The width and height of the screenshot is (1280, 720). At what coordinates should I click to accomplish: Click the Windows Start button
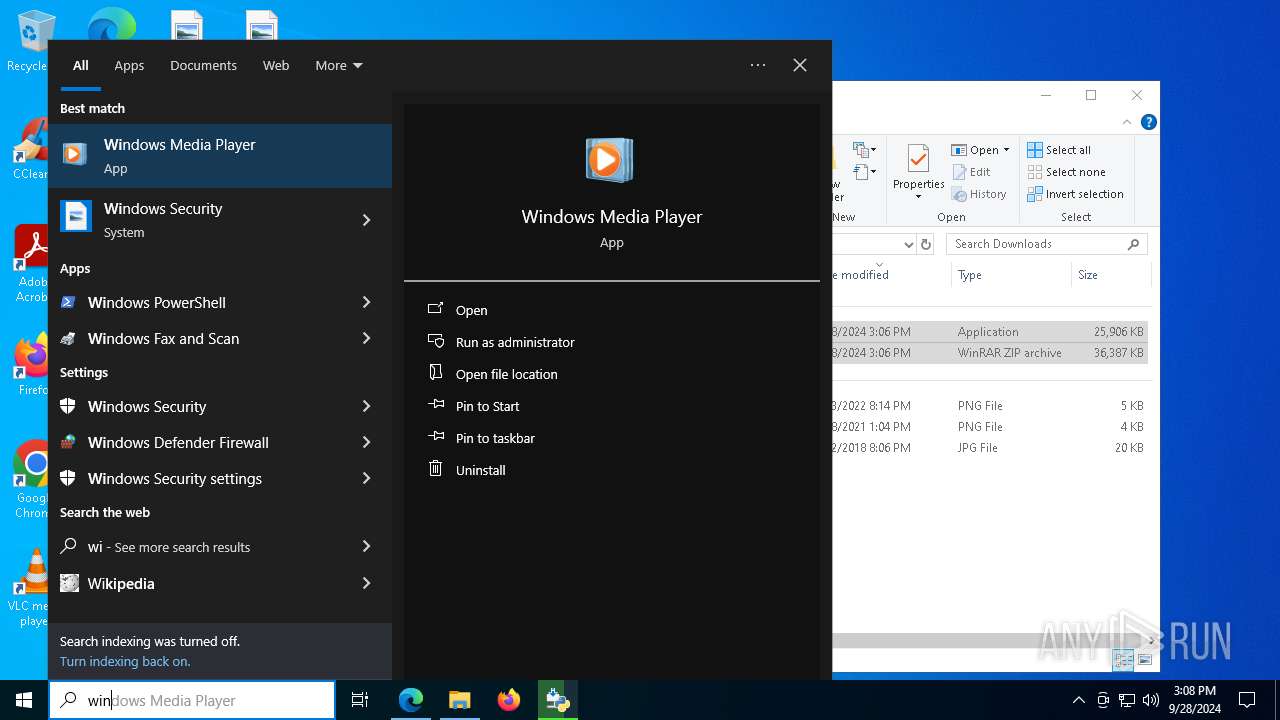(24, 700)
